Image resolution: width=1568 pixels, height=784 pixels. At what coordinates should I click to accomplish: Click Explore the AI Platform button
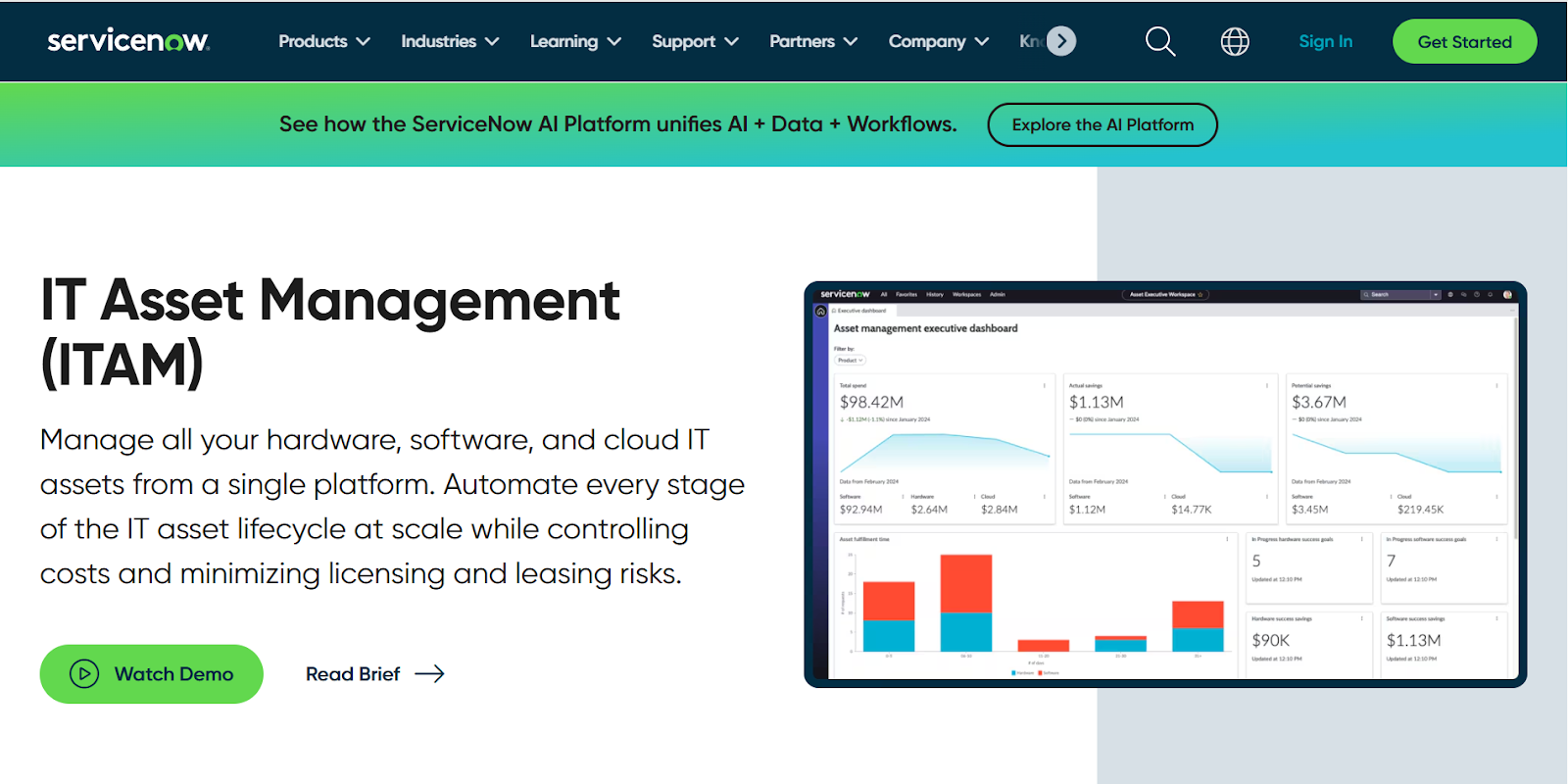pos(1102,124)
